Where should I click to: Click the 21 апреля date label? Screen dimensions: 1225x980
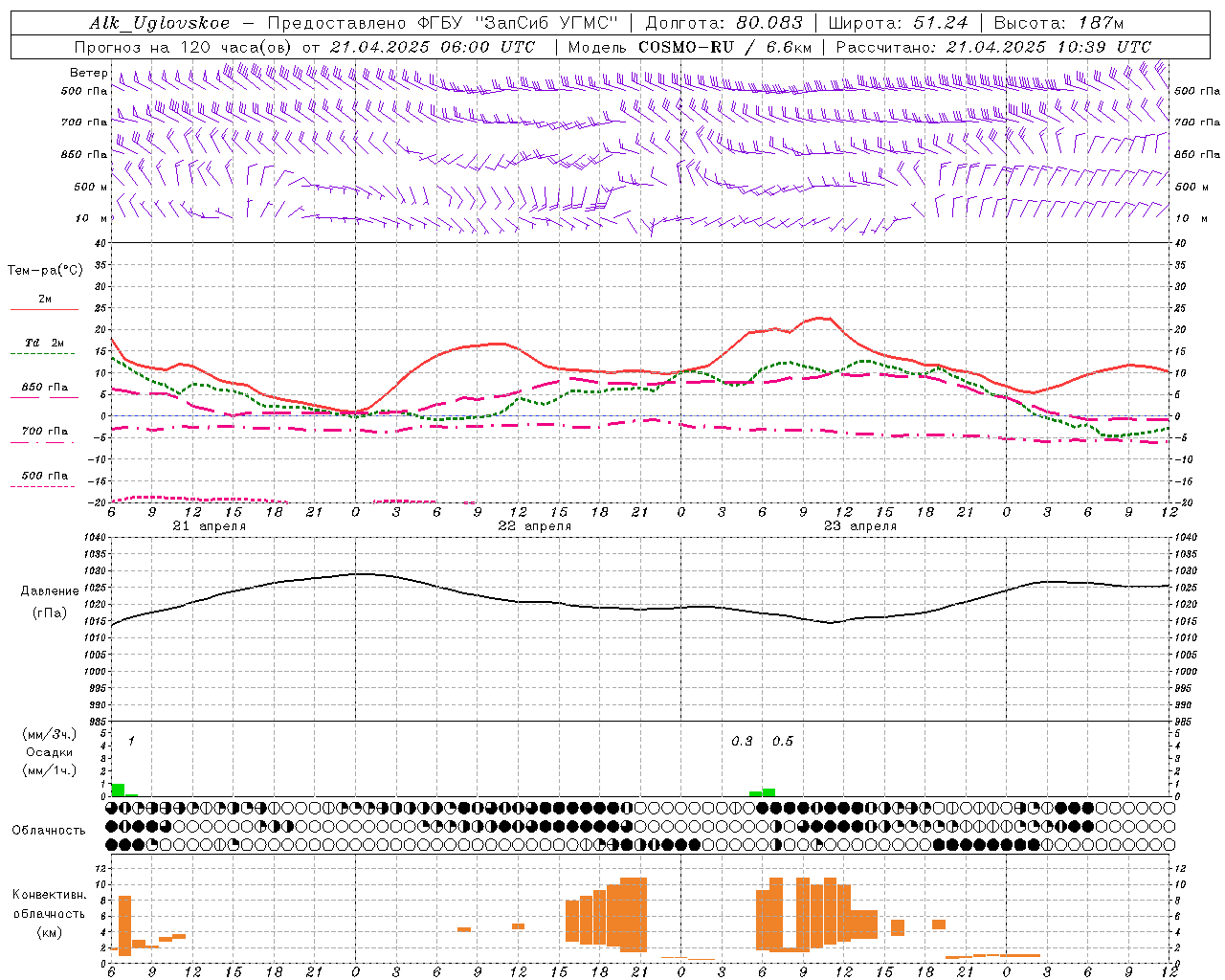209,526
